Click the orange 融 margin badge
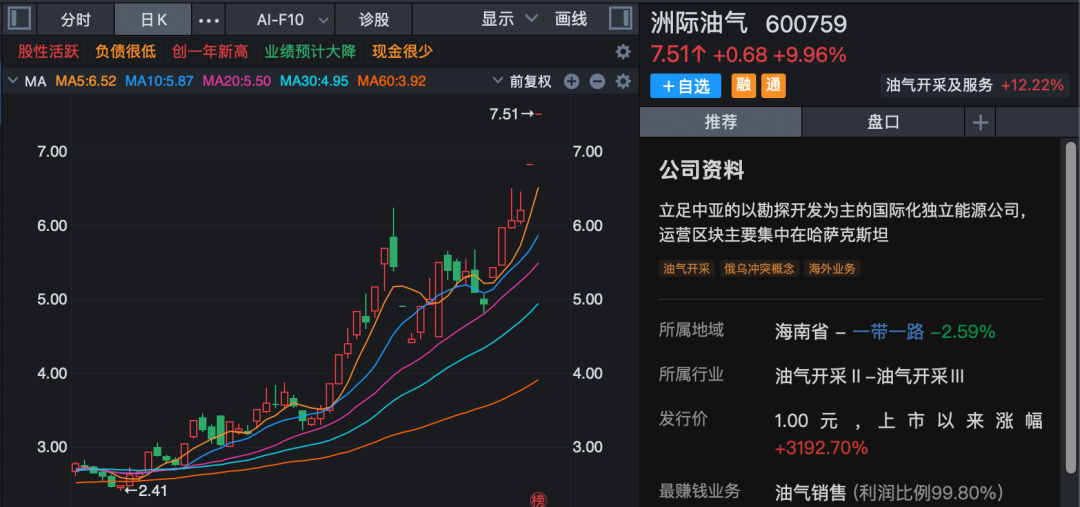This screenshot has width=1080, height=507. tap(744, 86)
